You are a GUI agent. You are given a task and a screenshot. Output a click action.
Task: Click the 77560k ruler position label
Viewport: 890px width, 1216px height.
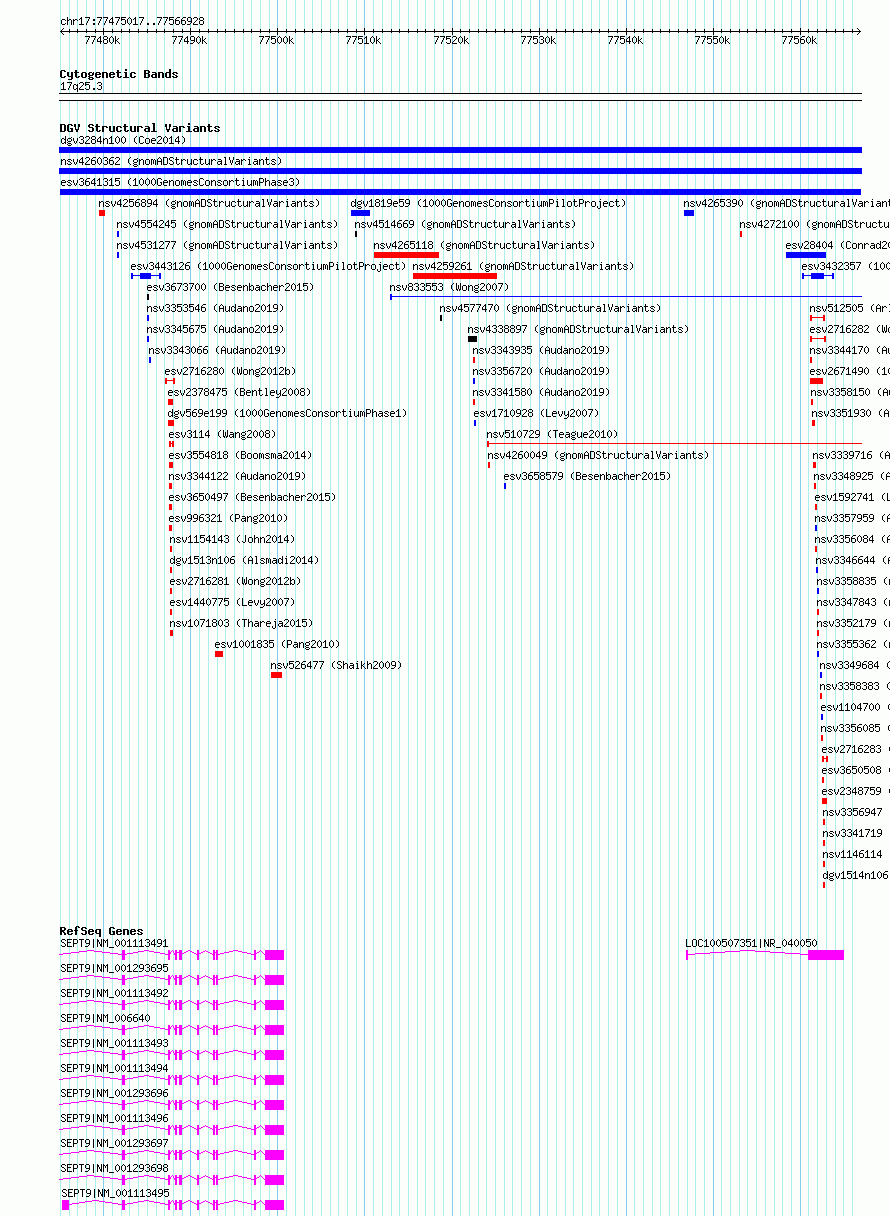799,40
